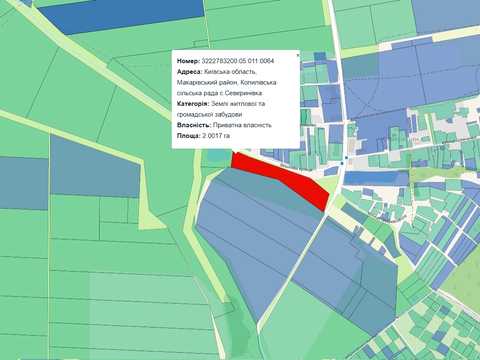Click the cadastral number 3222783200:05:011:0084
480x360 pixels.
click(238, 61)
